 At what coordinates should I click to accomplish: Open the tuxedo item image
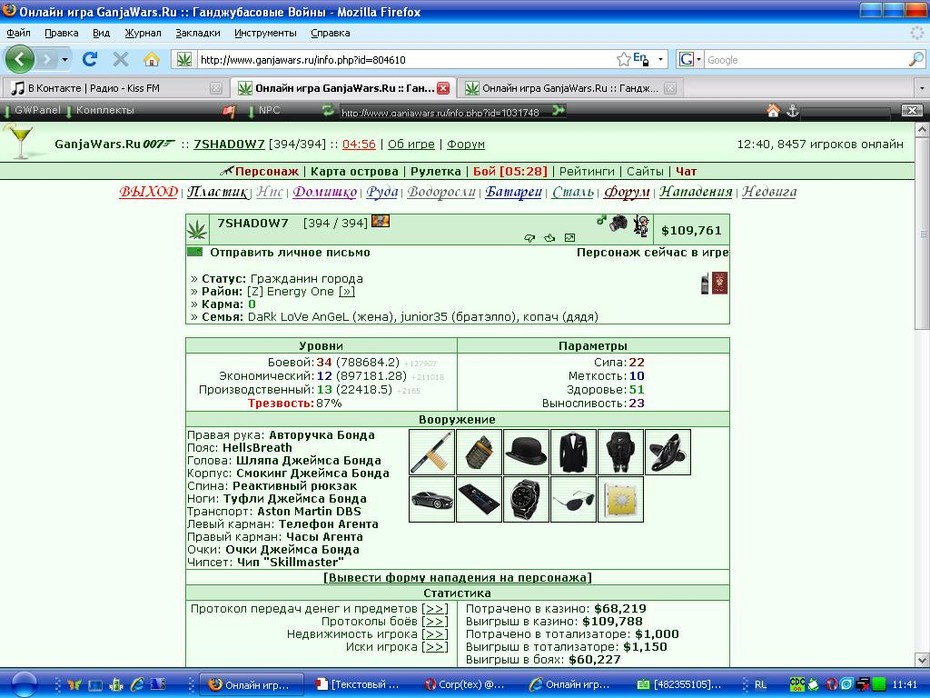click(x=574, y=452)
